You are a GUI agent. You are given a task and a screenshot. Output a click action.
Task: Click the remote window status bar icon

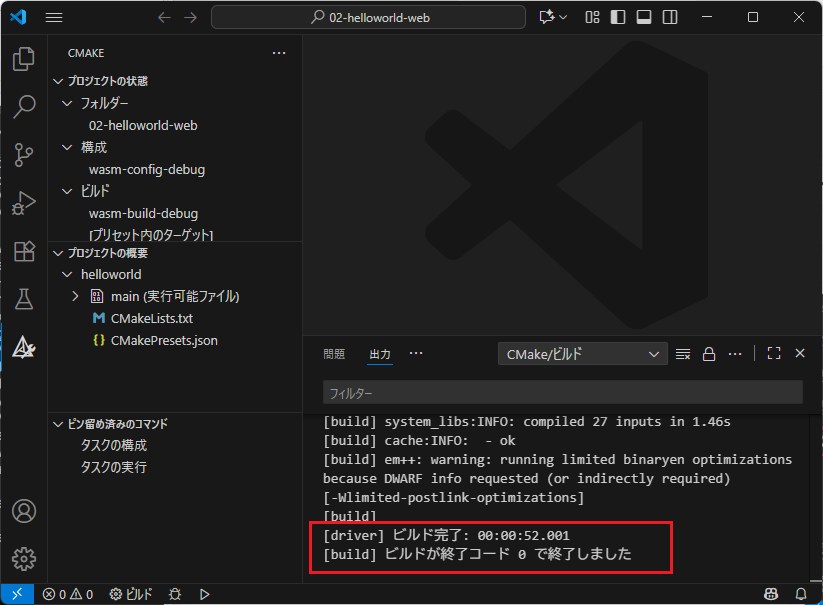point(17,594)
